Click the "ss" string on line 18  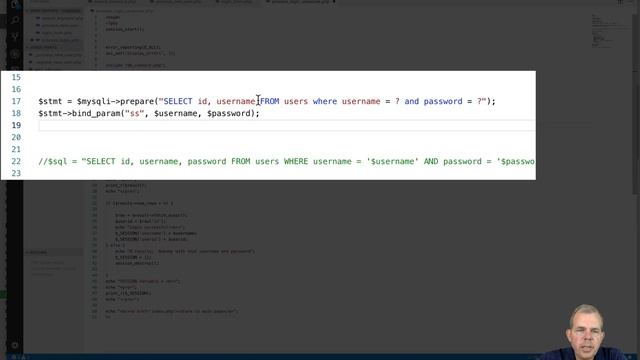(x=135, y=113)
